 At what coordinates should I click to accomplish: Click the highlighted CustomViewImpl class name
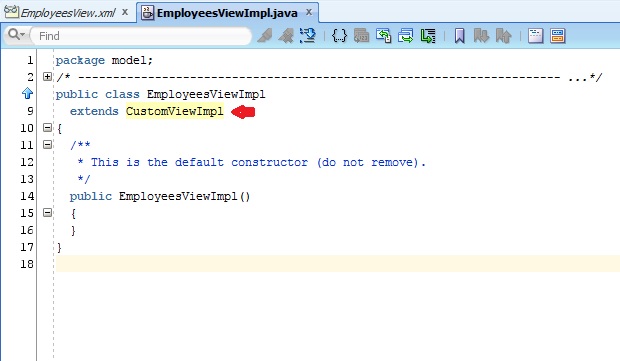pyautogui.click(x=174, y=111)
